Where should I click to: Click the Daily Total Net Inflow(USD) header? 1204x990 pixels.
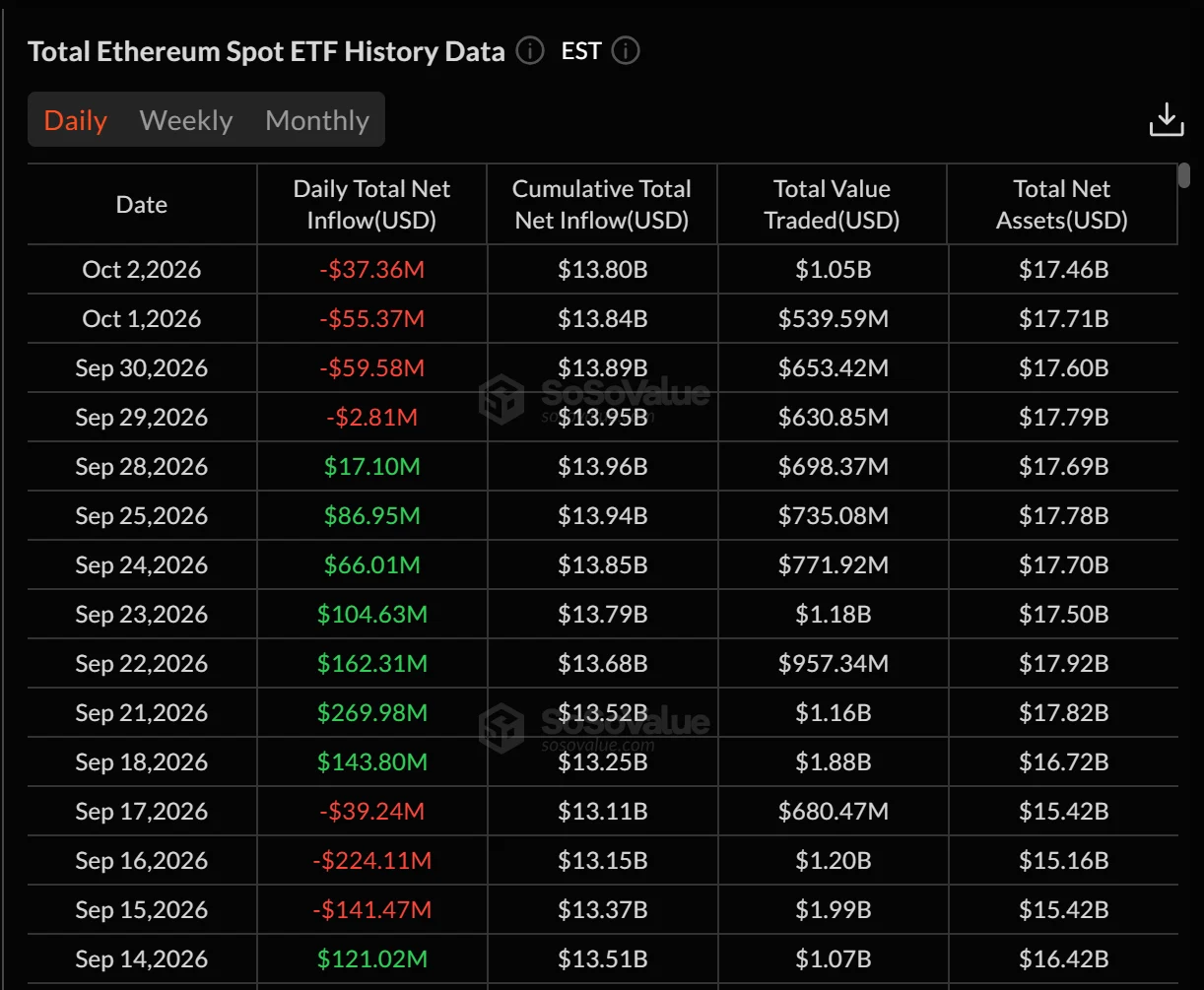[x=371, y=204]
